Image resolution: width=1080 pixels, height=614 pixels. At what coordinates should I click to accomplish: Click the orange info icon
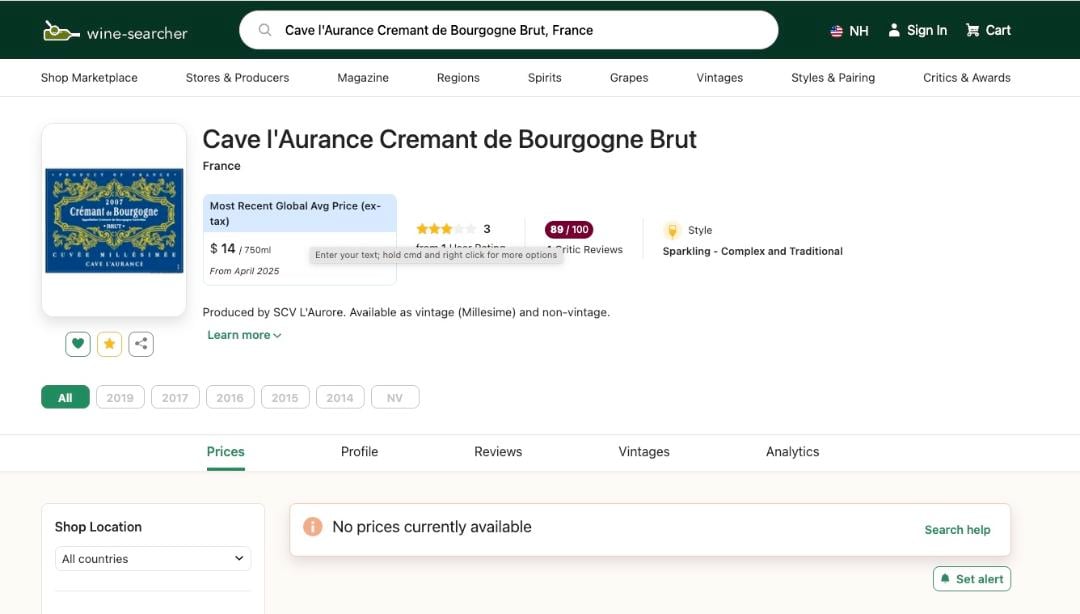click(313, 527)
